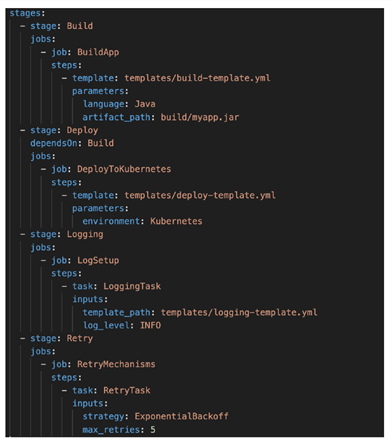Select the task name 'LoggingTask'
The height and width of the screenshot is (448, 392).
[x=132, y=287]
